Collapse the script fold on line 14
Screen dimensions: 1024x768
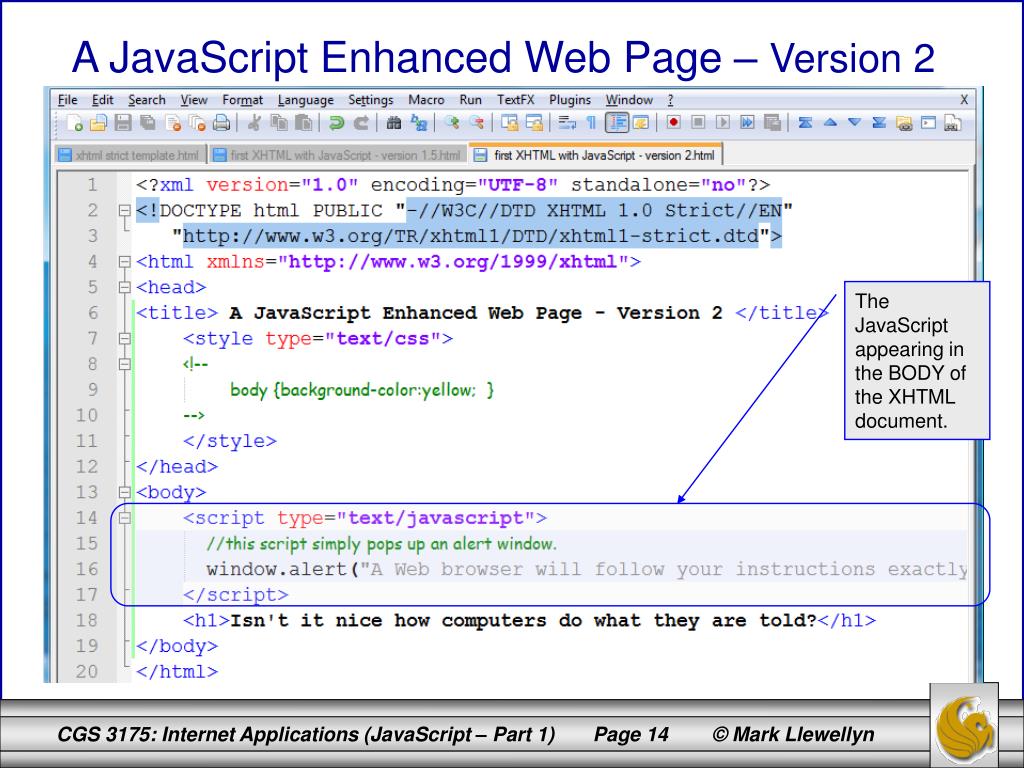(125, 518)
